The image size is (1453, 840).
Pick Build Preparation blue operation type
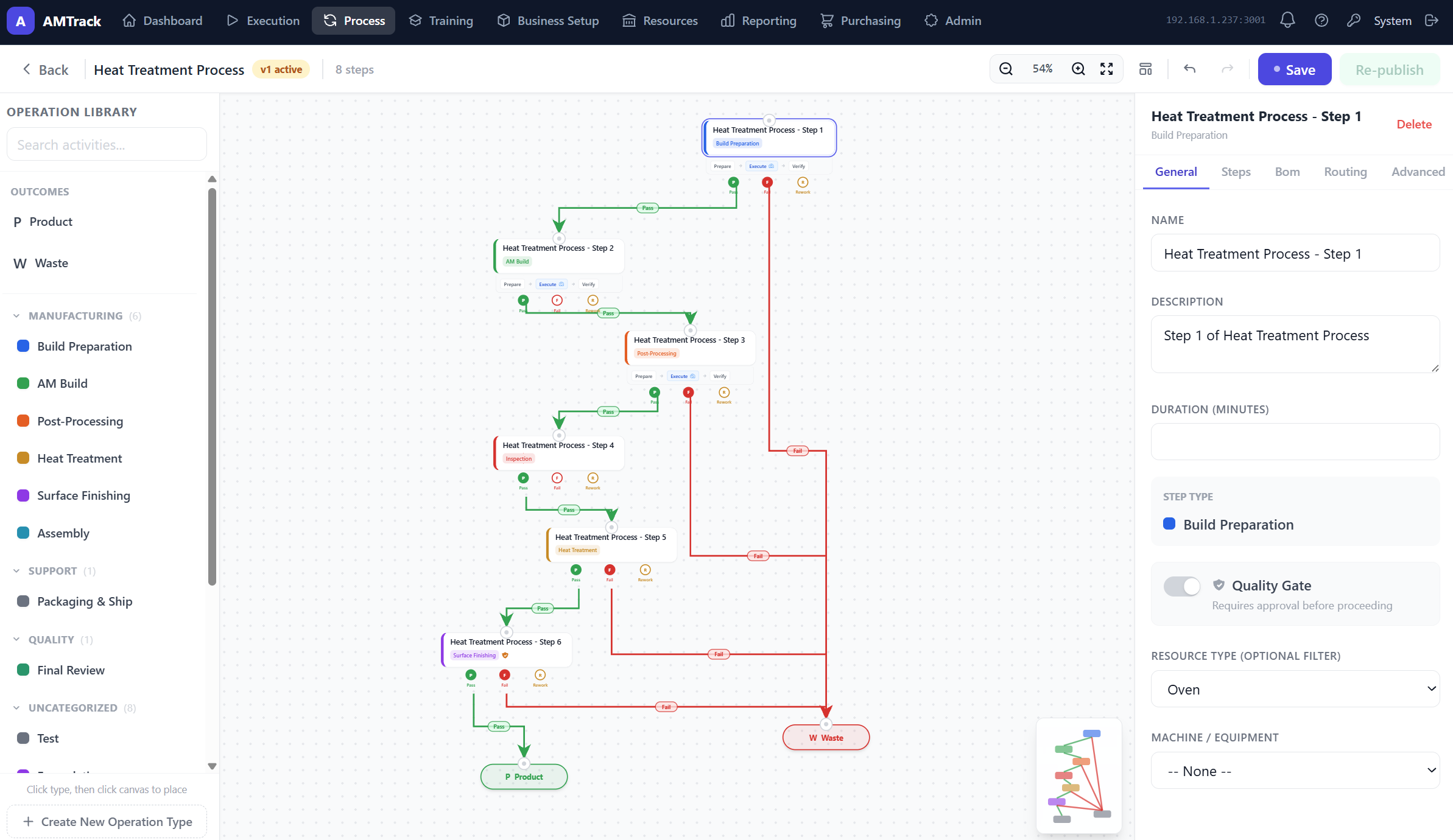click(x=85, y=346)
